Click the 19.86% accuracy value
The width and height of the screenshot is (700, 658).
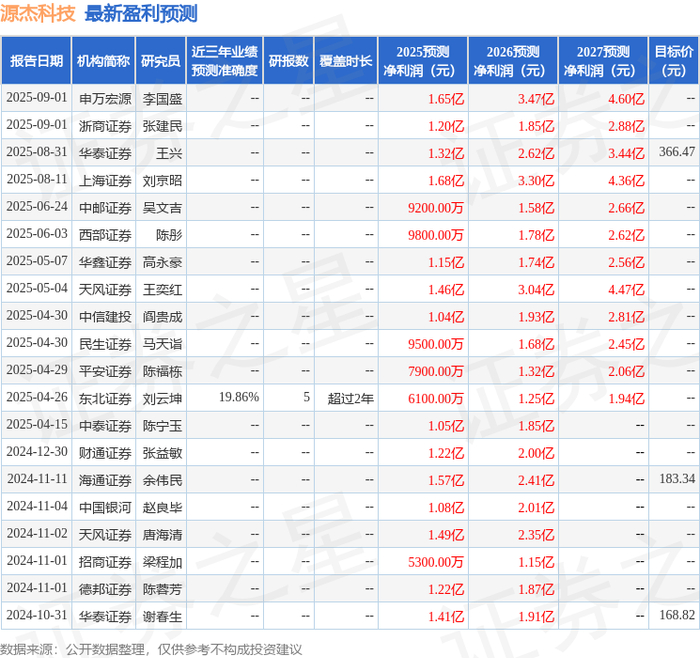point(239,397)
